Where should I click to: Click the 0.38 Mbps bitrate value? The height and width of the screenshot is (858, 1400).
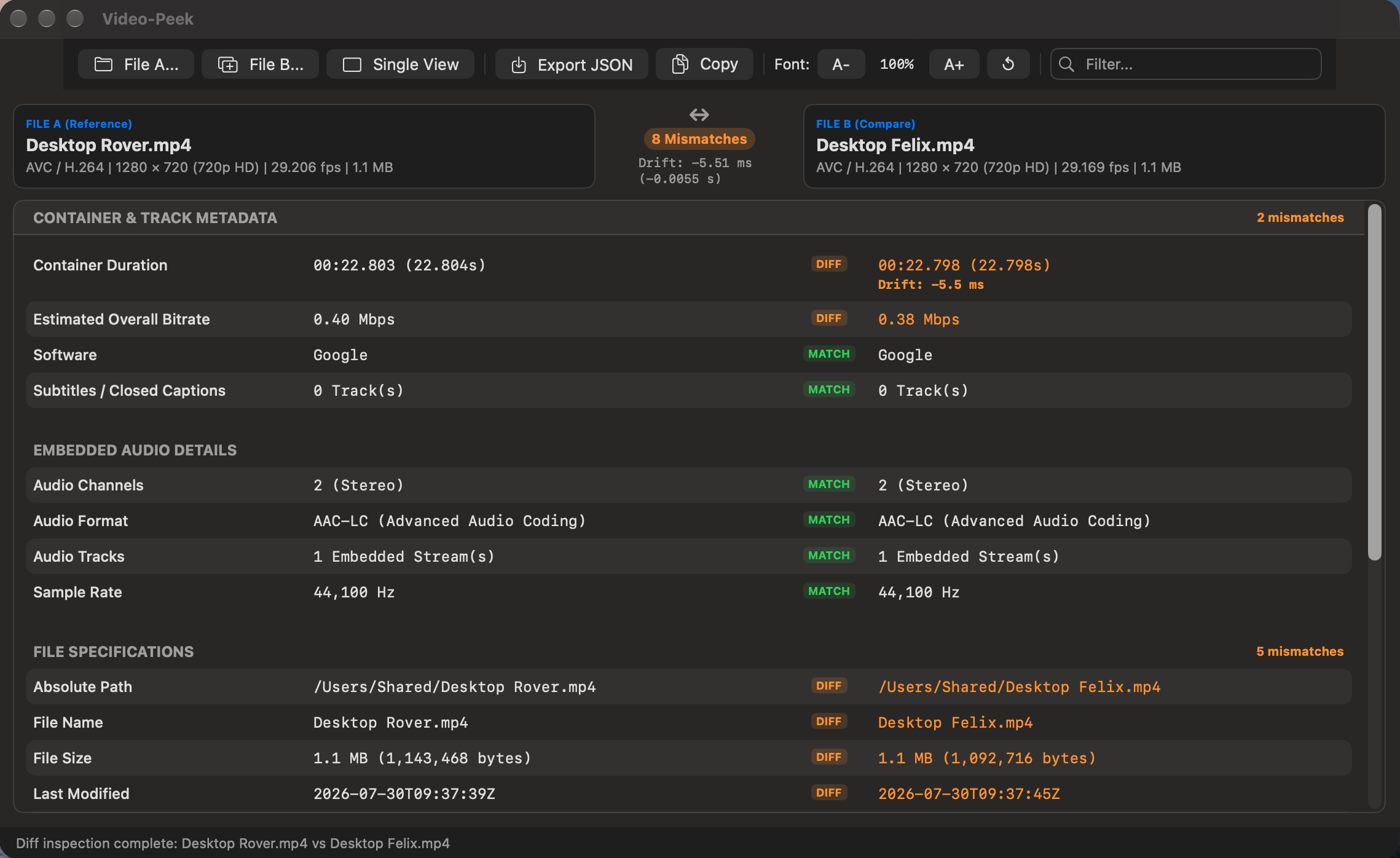pyautogui.click(x=918, y=319)
